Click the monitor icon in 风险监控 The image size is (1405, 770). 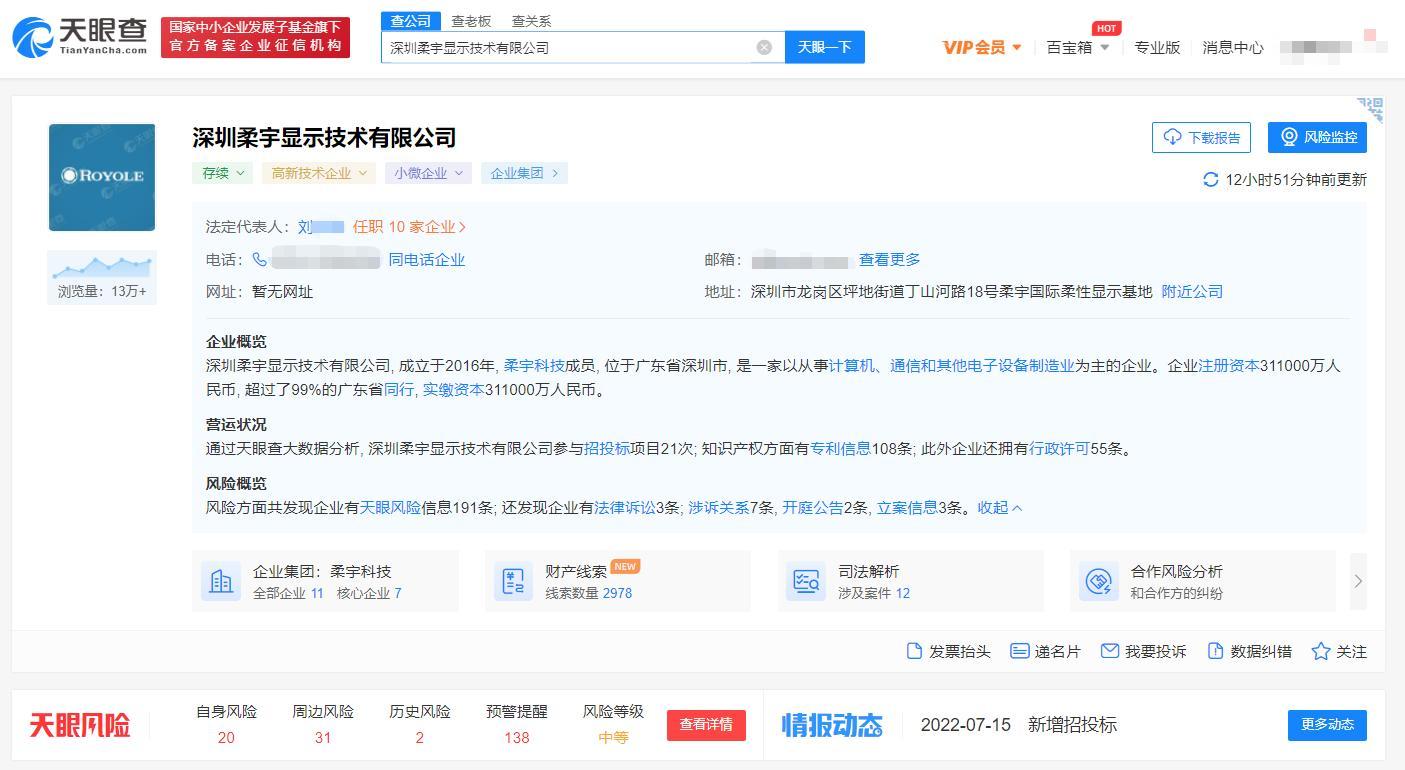[1290, 137]
